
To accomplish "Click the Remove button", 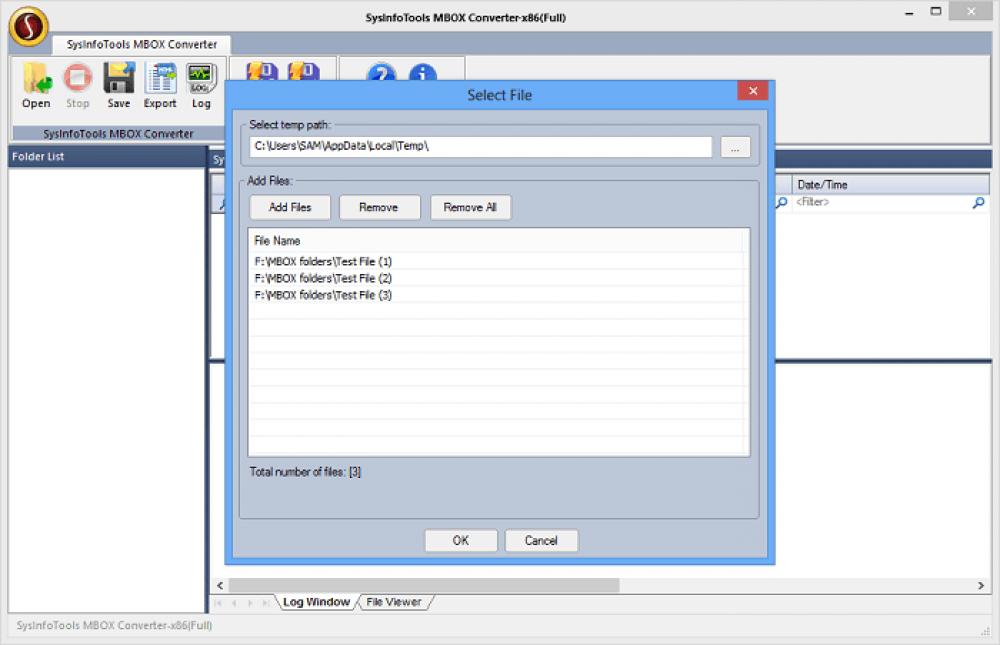I will [x=379, y=207].
